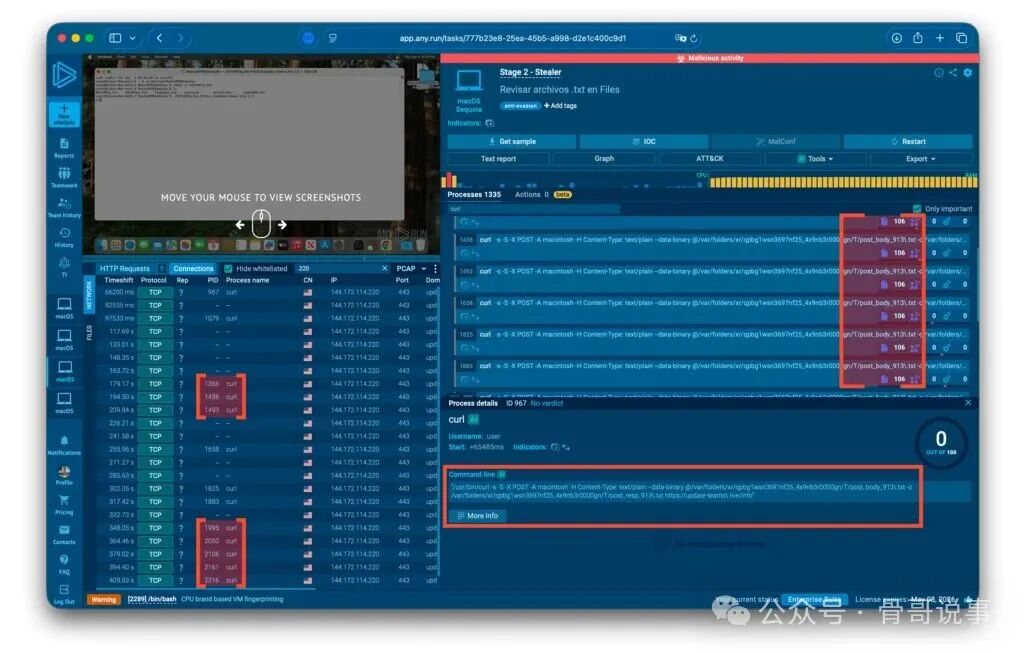Click anti-evasion tag
Image resolution: width=1024 pixels, height=653 pixels.
point(520,106)
